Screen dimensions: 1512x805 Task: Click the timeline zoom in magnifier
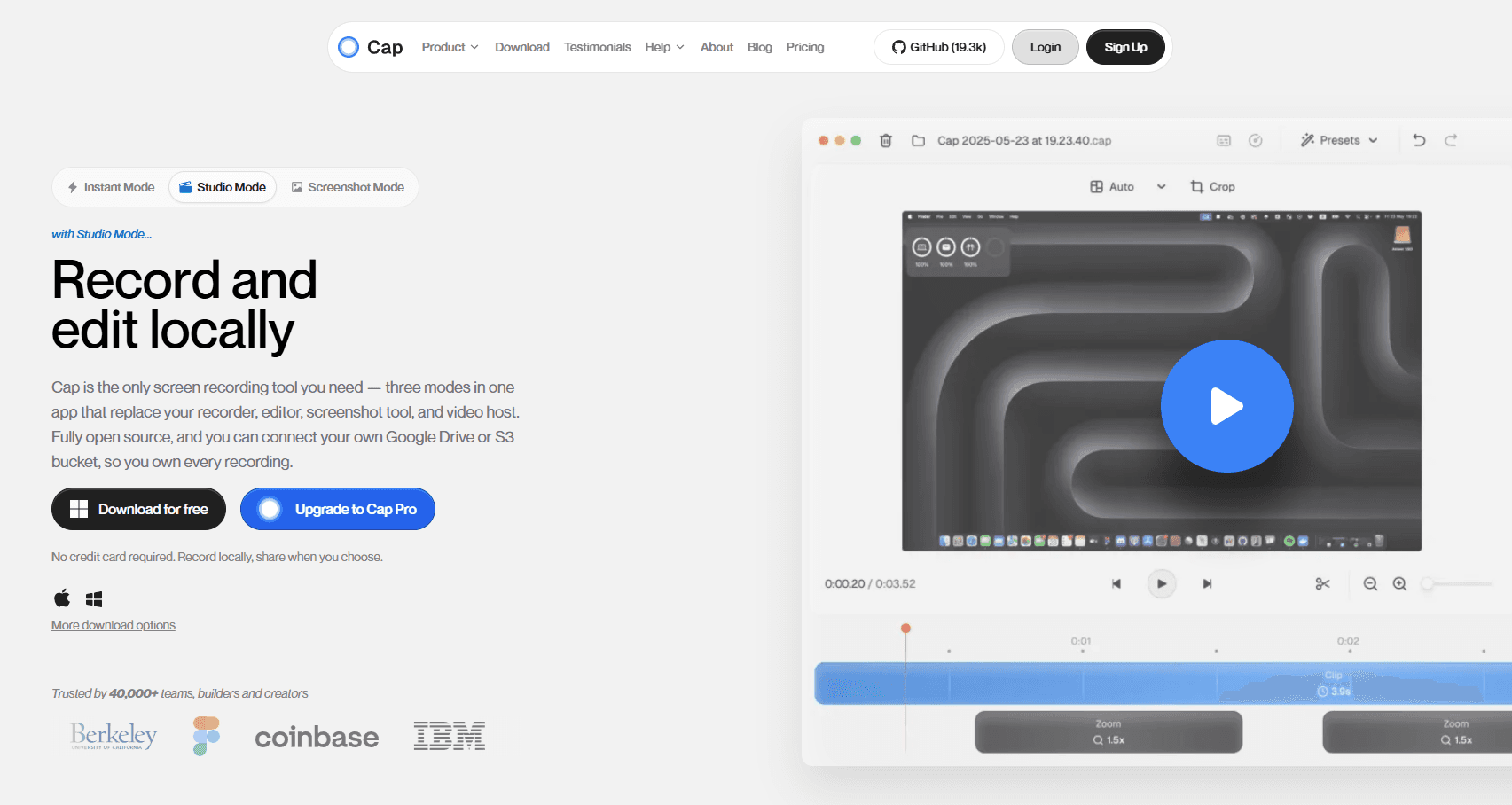[x=1399, y=583]
